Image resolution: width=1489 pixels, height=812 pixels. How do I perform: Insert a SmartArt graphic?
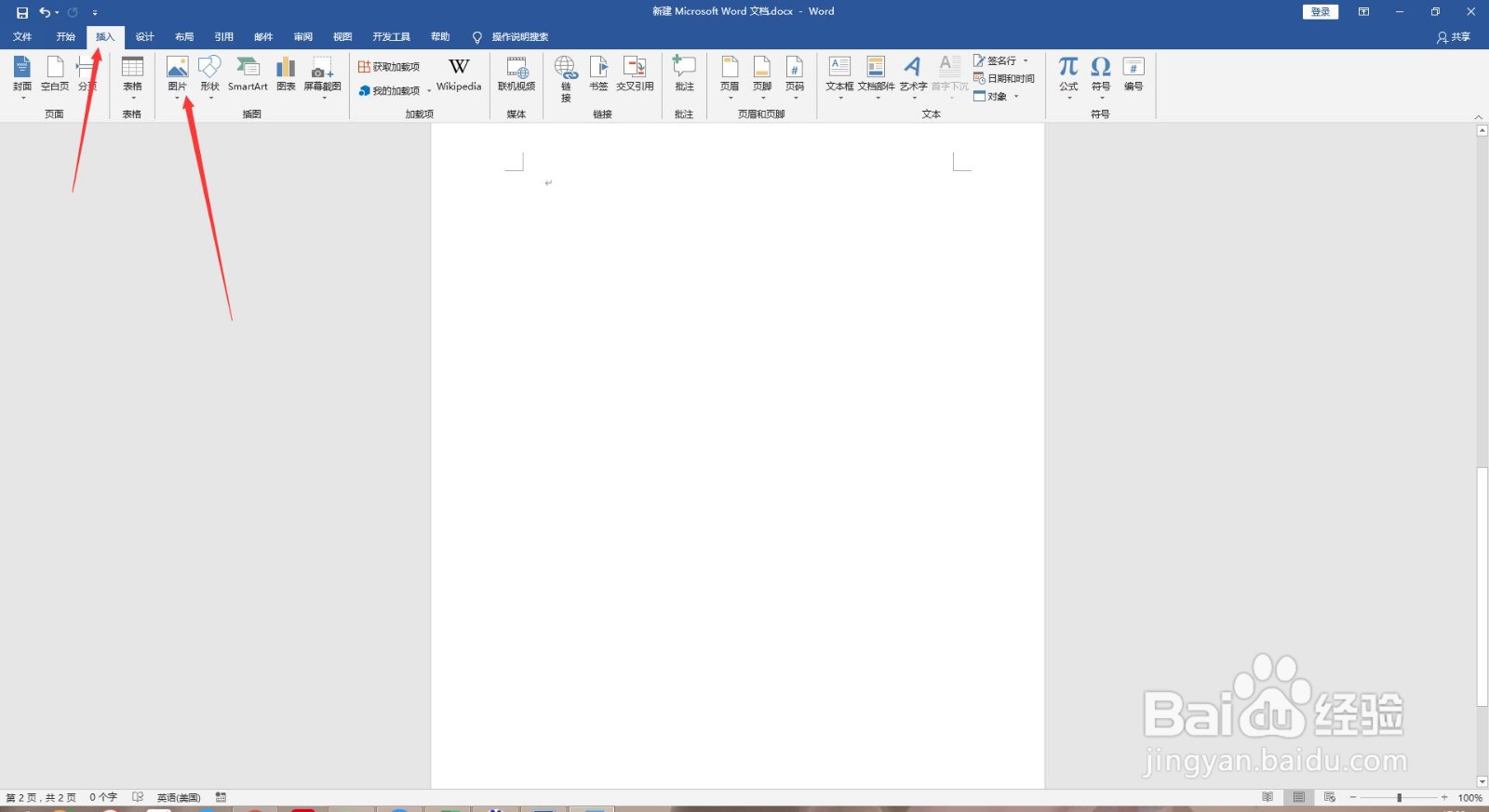(248, 74)
